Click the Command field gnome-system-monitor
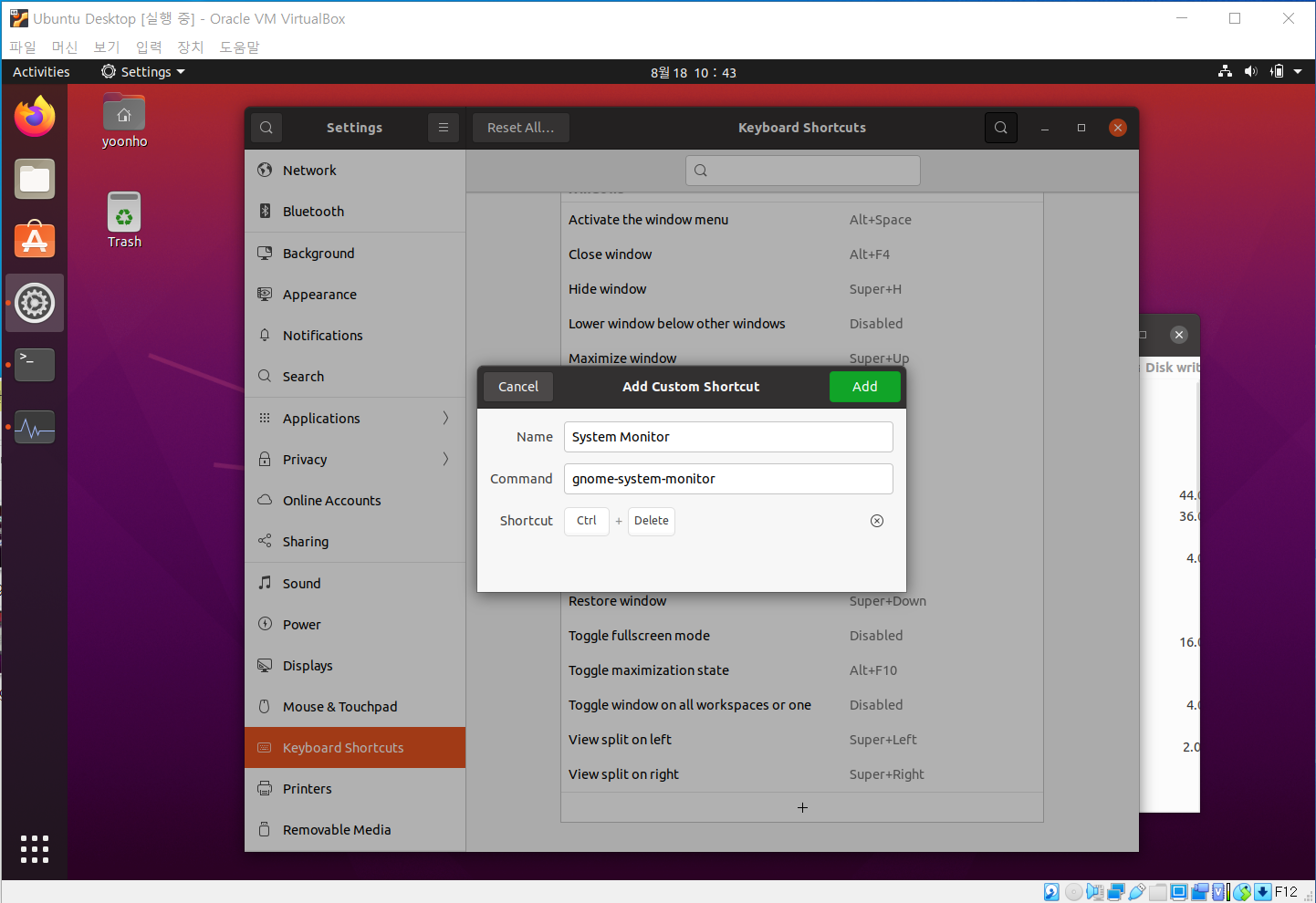This screenshot has width=1316, height=903. tap(728, 479)
